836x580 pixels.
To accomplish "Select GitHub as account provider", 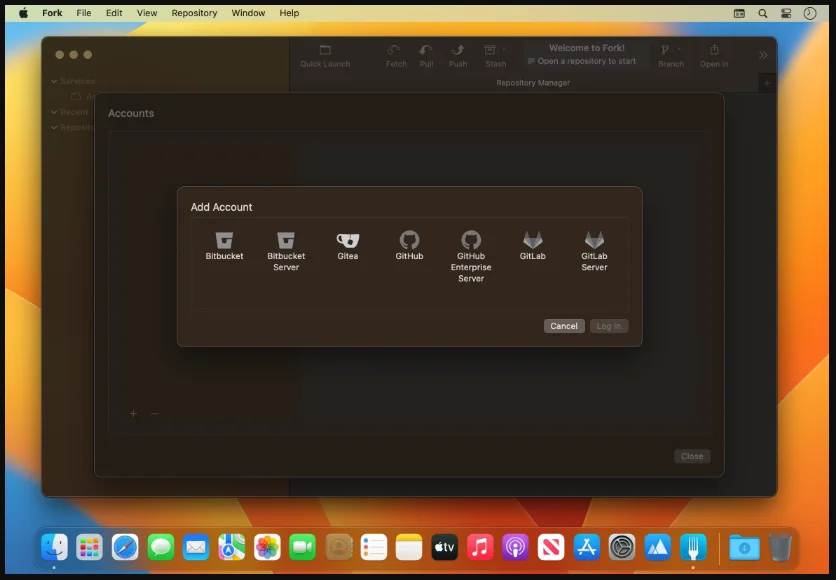I will click(409, 246).
